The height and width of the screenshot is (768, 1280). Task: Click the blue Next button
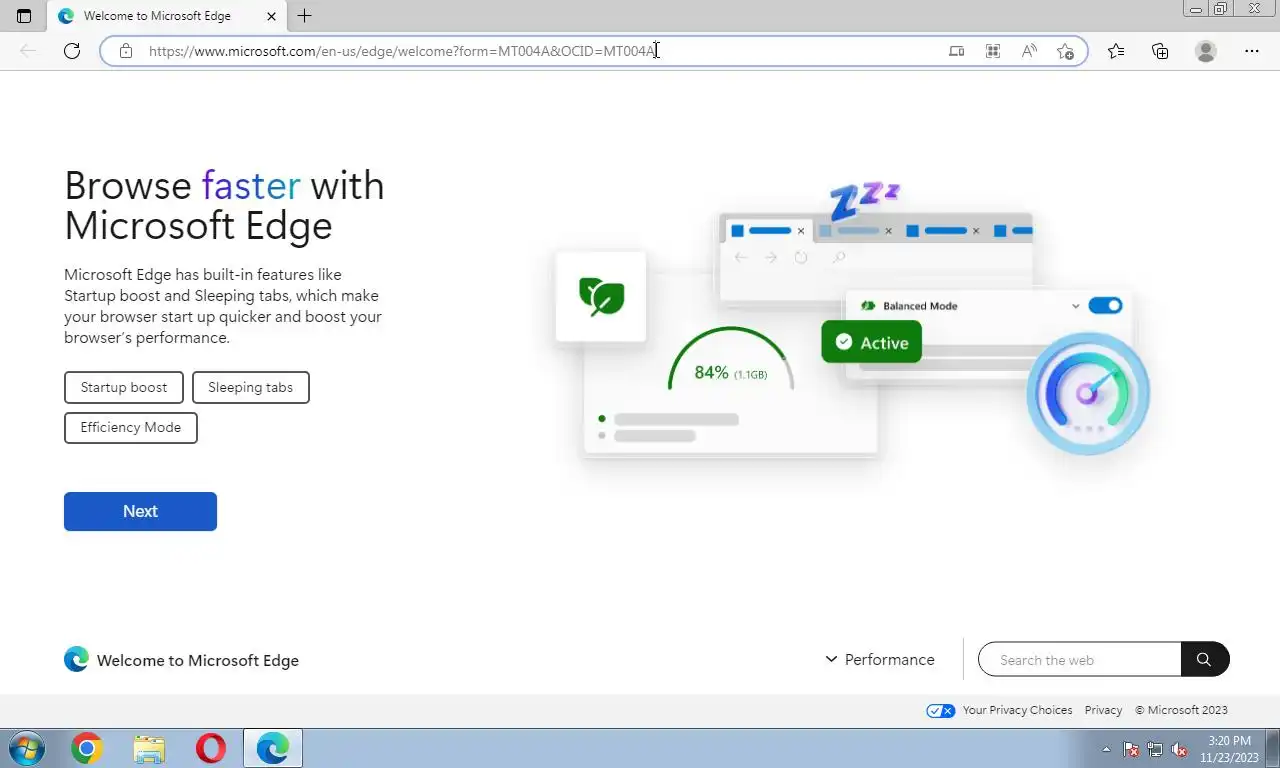tap(140, 511)
